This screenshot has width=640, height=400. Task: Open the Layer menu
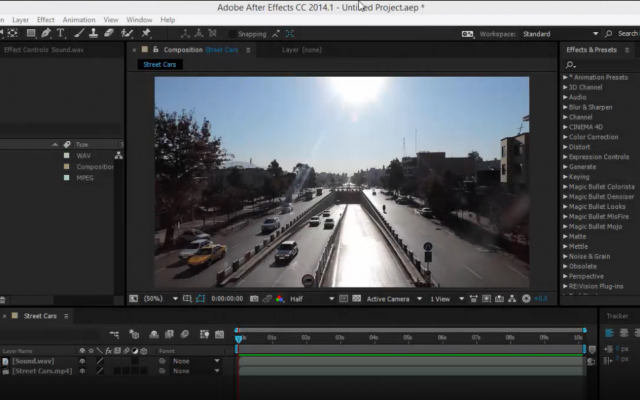click(x=20, y=20)
